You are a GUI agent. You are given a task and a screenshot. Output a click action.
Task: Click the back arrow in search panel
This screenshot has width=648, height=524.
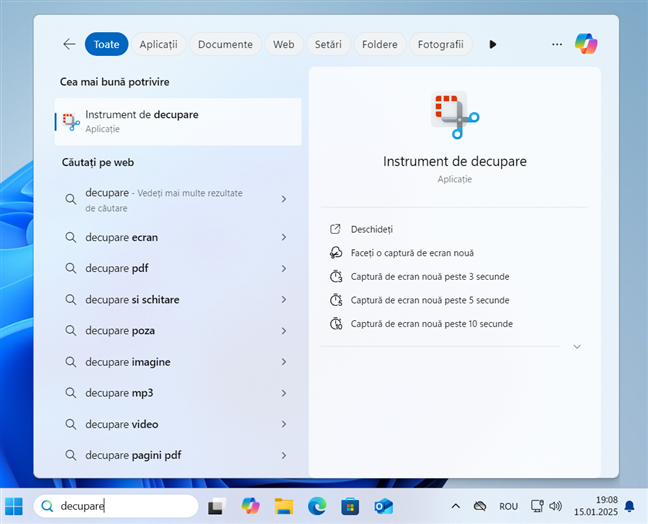(x=69, y=44)
